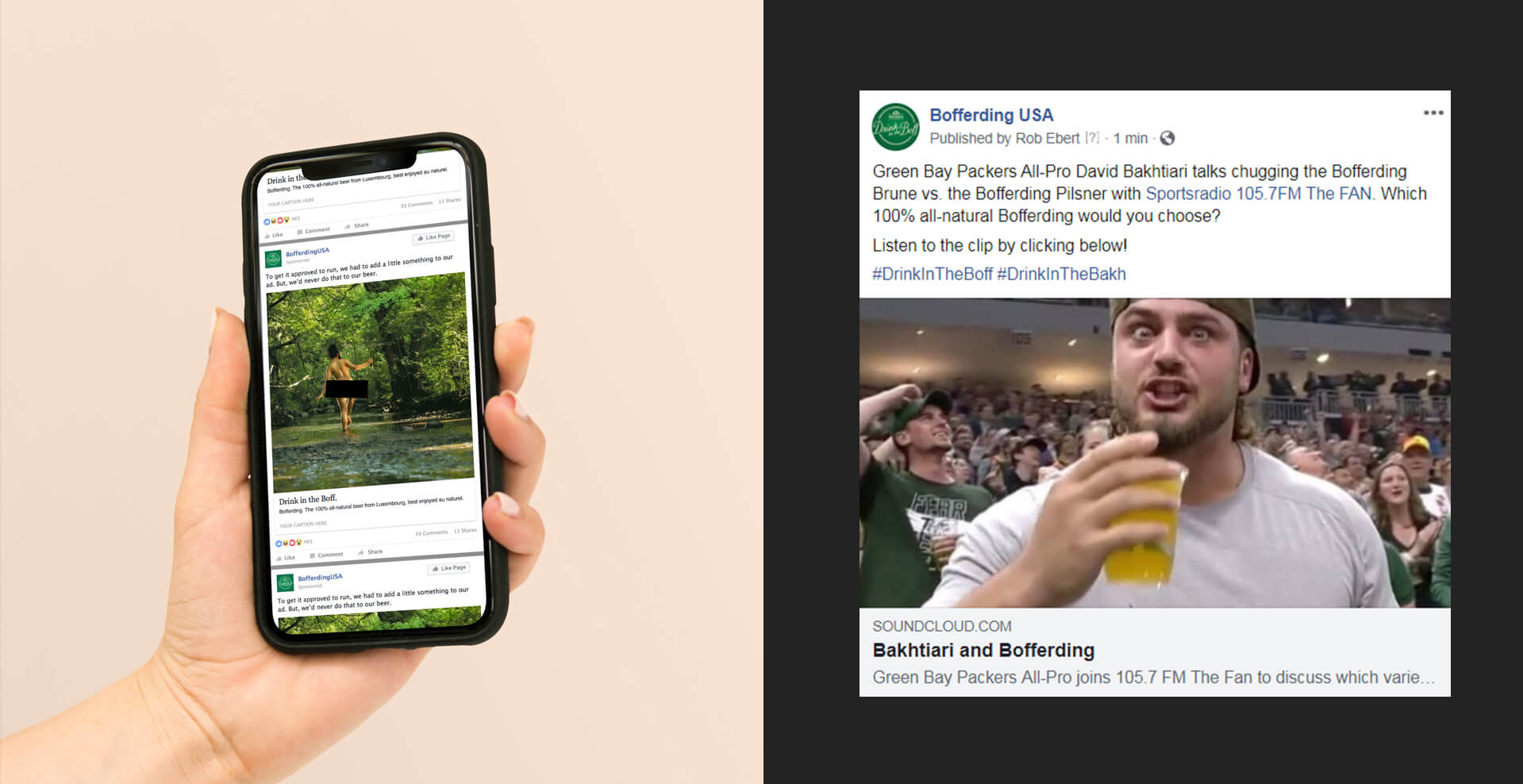Open the 'Bakhtiari and Bofferding' SoundCloud title
The image size is (1523, 784).
983,650
